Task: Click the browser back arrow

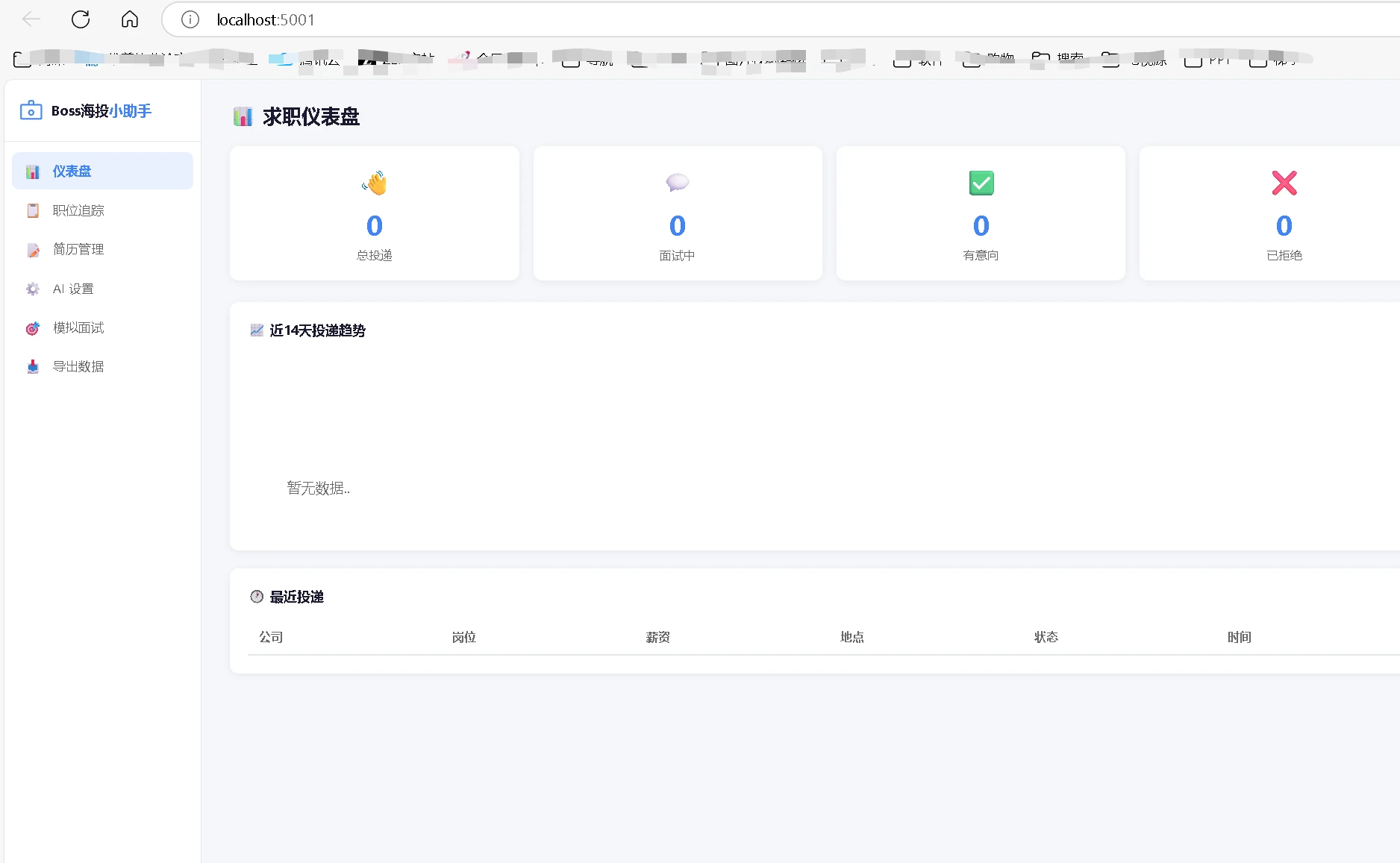Action: [31, 19]
